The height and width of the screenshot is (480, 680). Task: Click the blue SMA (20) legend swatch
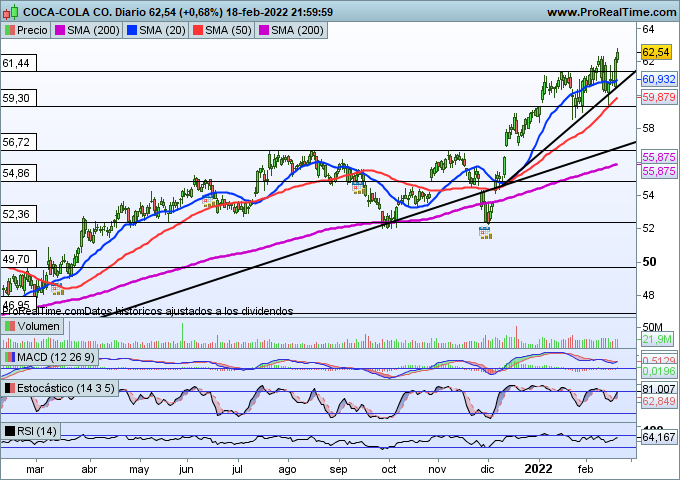click(x=132, y=30)
